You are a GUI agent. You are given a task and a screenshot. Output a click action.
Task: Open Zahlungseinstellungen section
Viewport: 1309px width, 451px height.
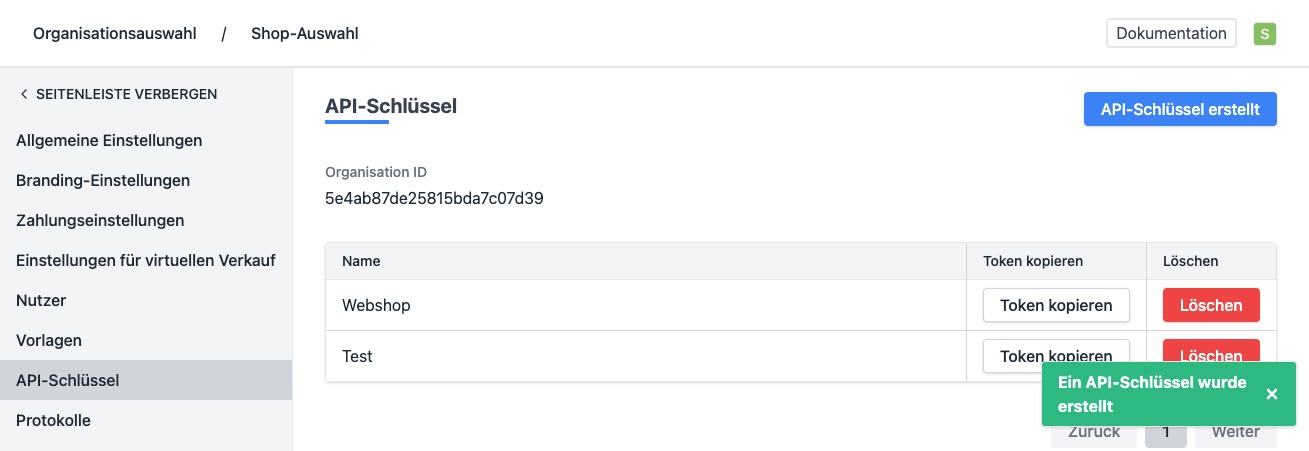(x=100, y=220)
